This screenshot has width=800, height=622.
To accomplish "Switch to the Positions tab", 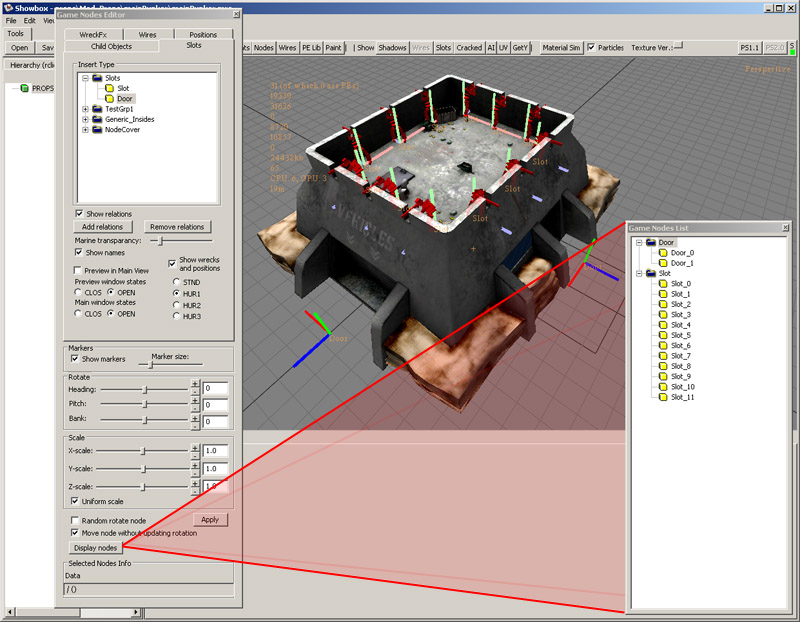I will pyautogui.click(x=203, y=35).
